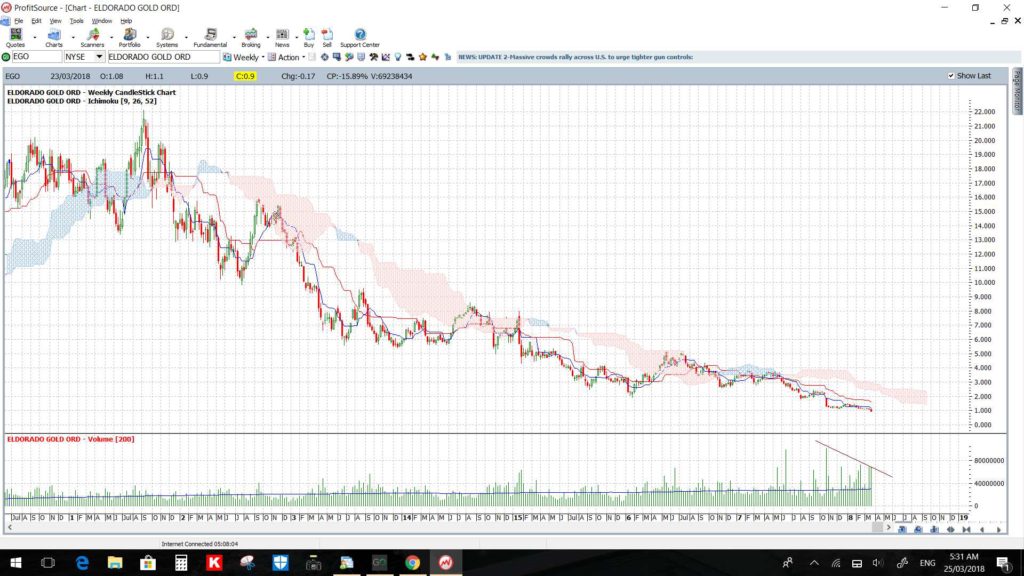Open the Support Center help icon
This screenshot has width=1024, height=576.
pos(360,34)
